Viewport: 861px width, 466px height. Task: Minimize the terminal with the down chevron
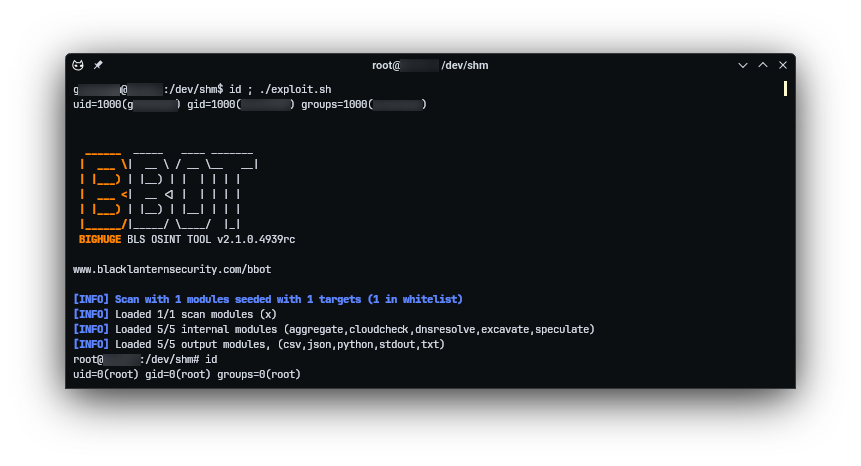[743, 65]
